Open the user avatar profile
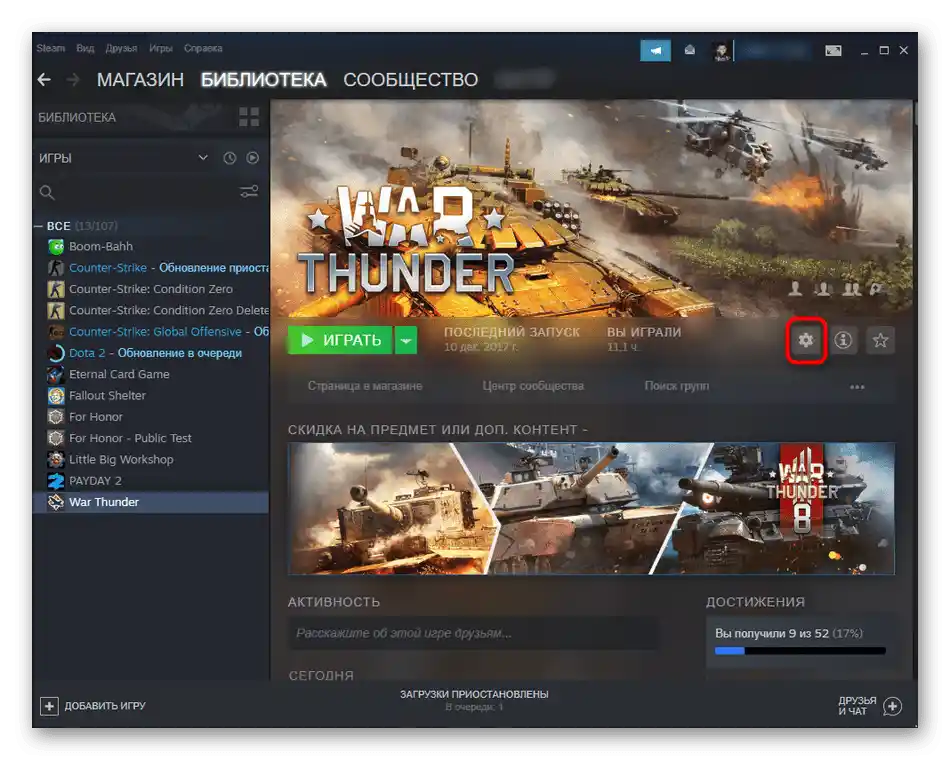 coord(722,51)
